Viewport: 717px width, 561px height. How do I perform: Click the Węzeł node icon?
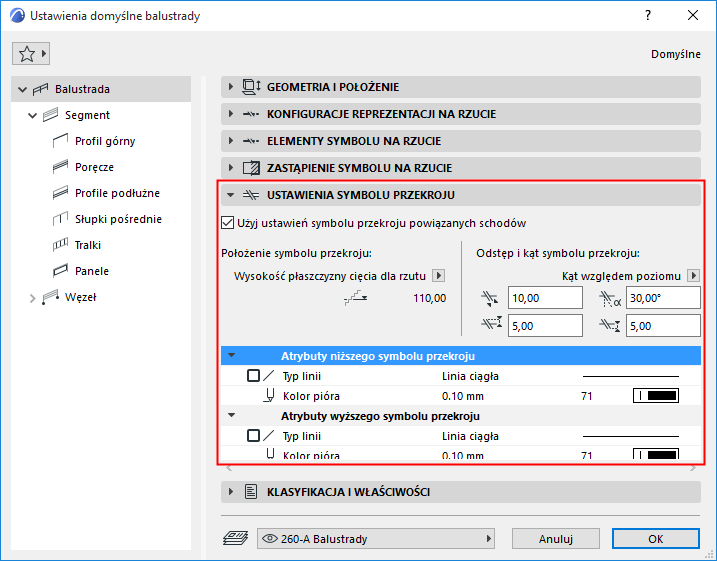tap(50, 297)
